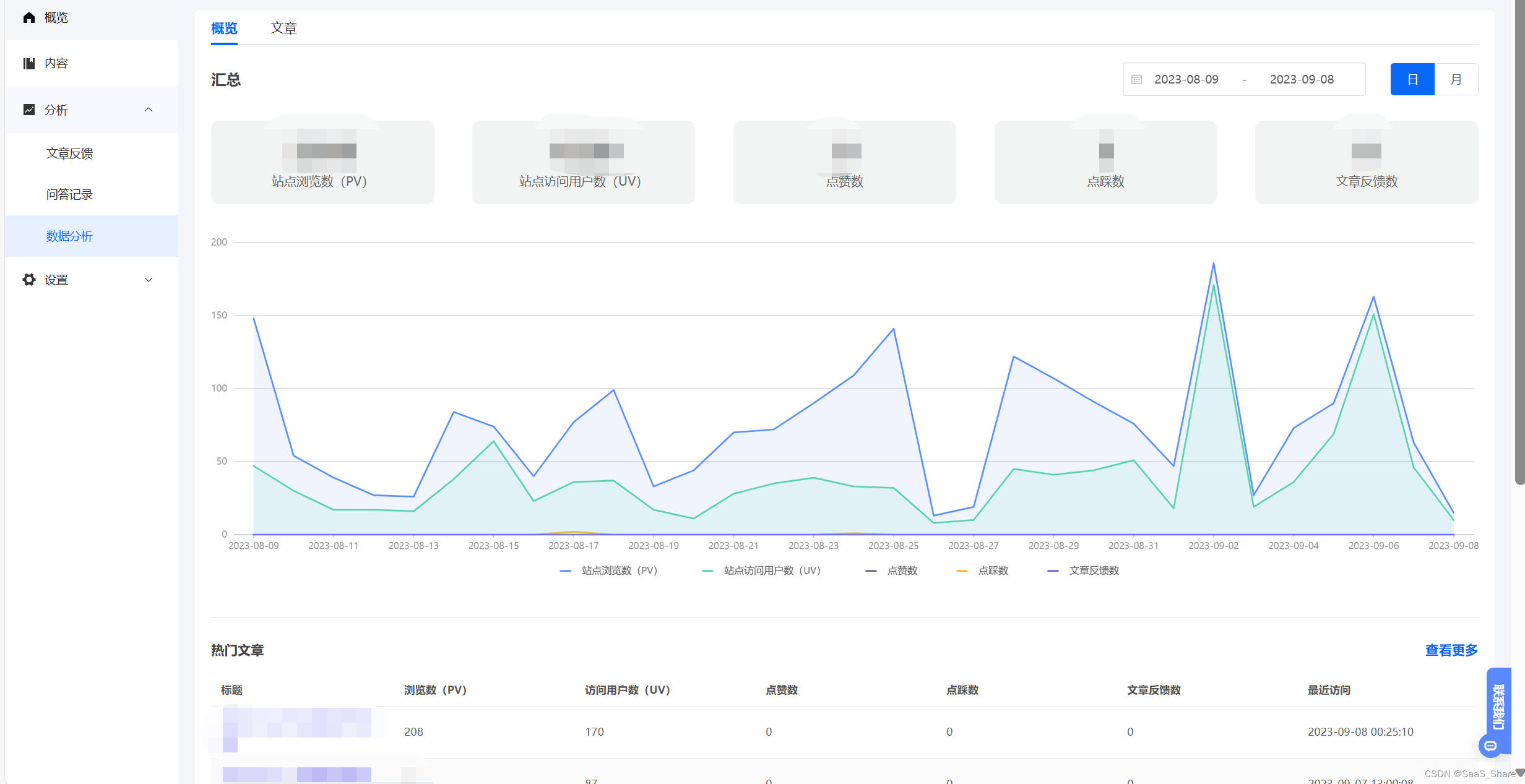Image resolution: width=1525 pixels, height=784 pixels.
Task: Open 问答记录 in the sidebar
Action: [69, 194]
